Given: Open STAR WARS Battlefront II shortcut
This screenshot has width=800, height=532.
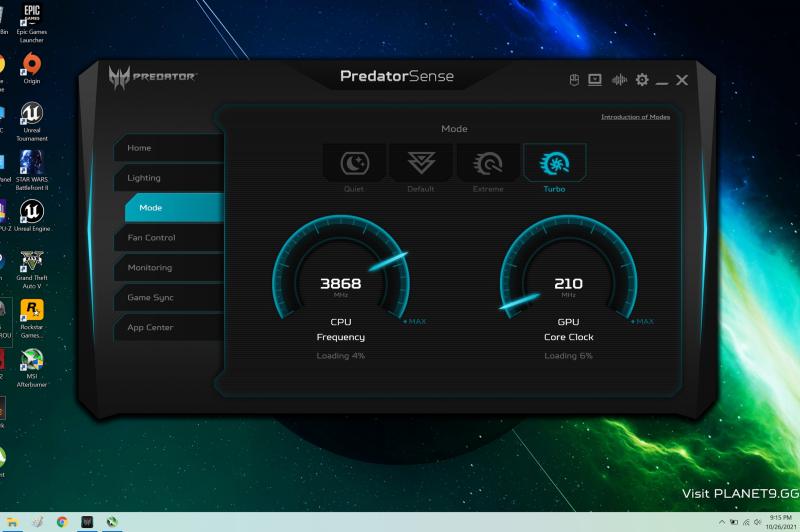Looking at the screenshot, I should tap(32, 170).
